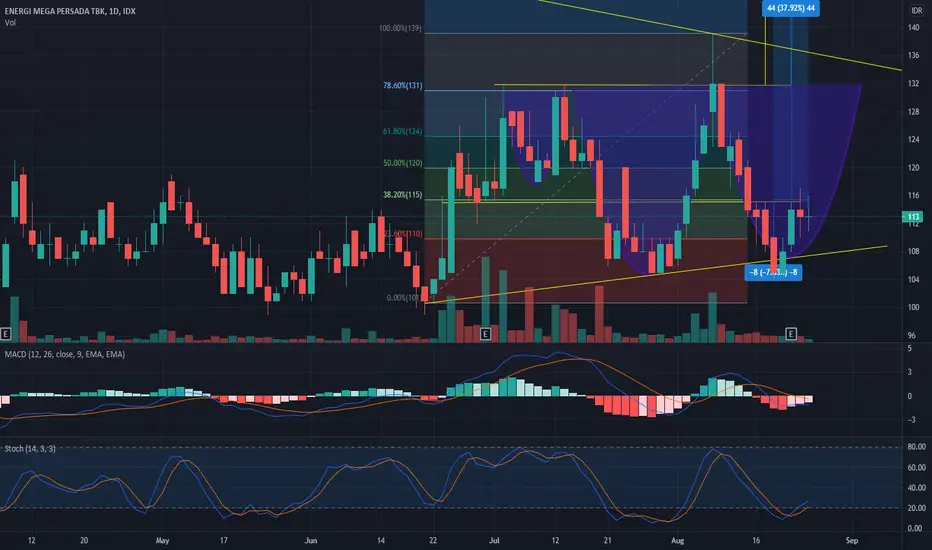Click the 108 price axis label
Viewport: 932px width, 550px height.
tap(914, 252)
